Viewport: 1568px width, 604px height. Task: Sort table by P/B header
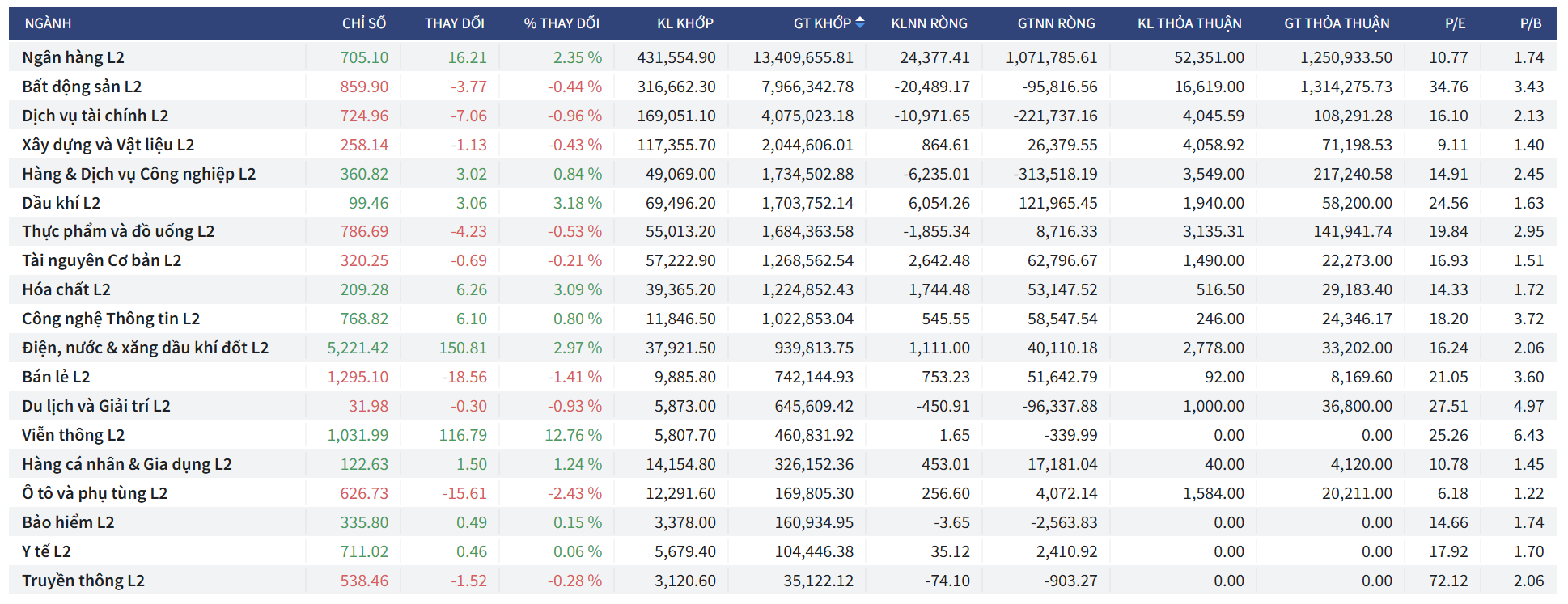[x=1530, y=23]
